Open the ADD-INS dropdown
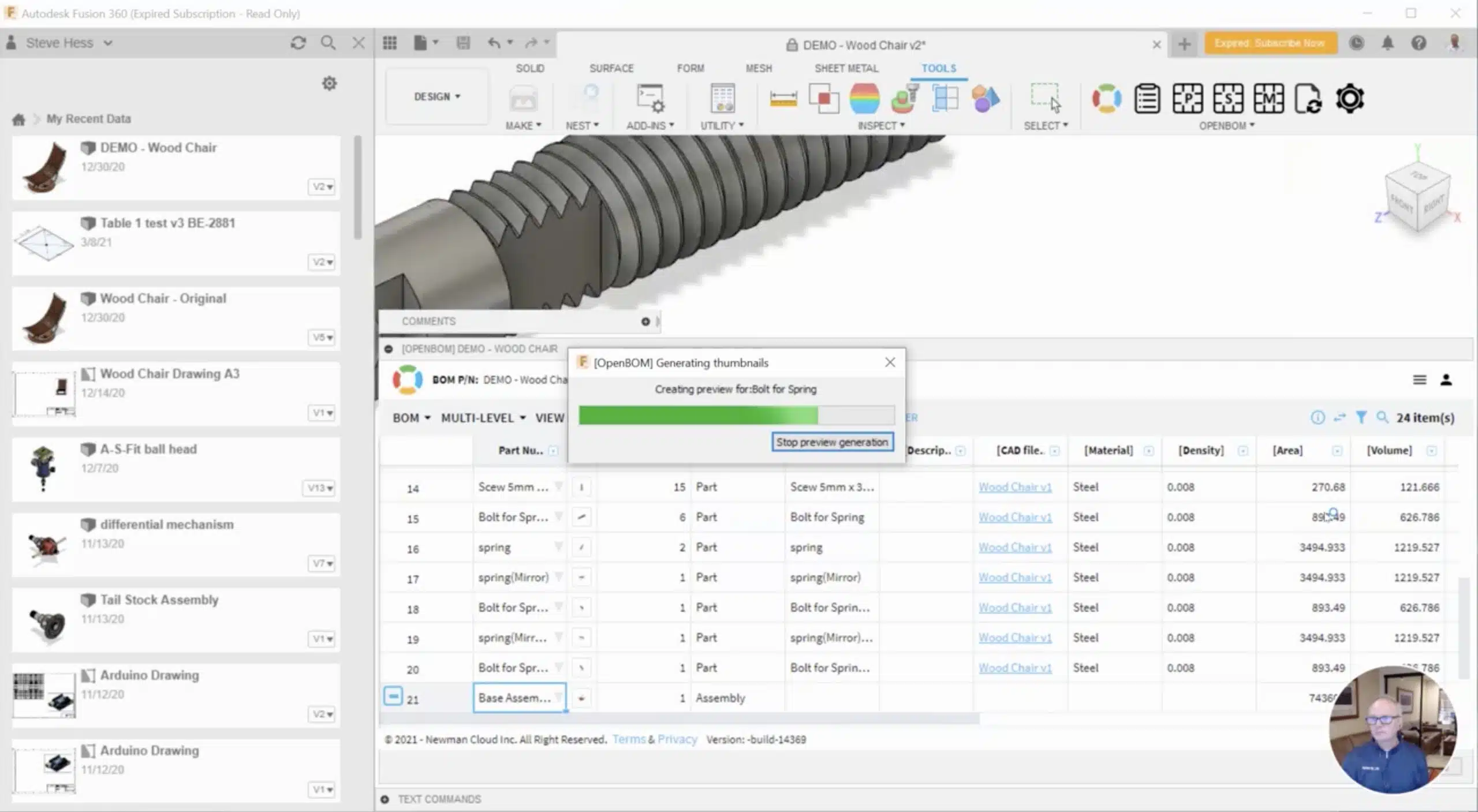This screenshot has width=1478, height=812. [x=650, y=125]
